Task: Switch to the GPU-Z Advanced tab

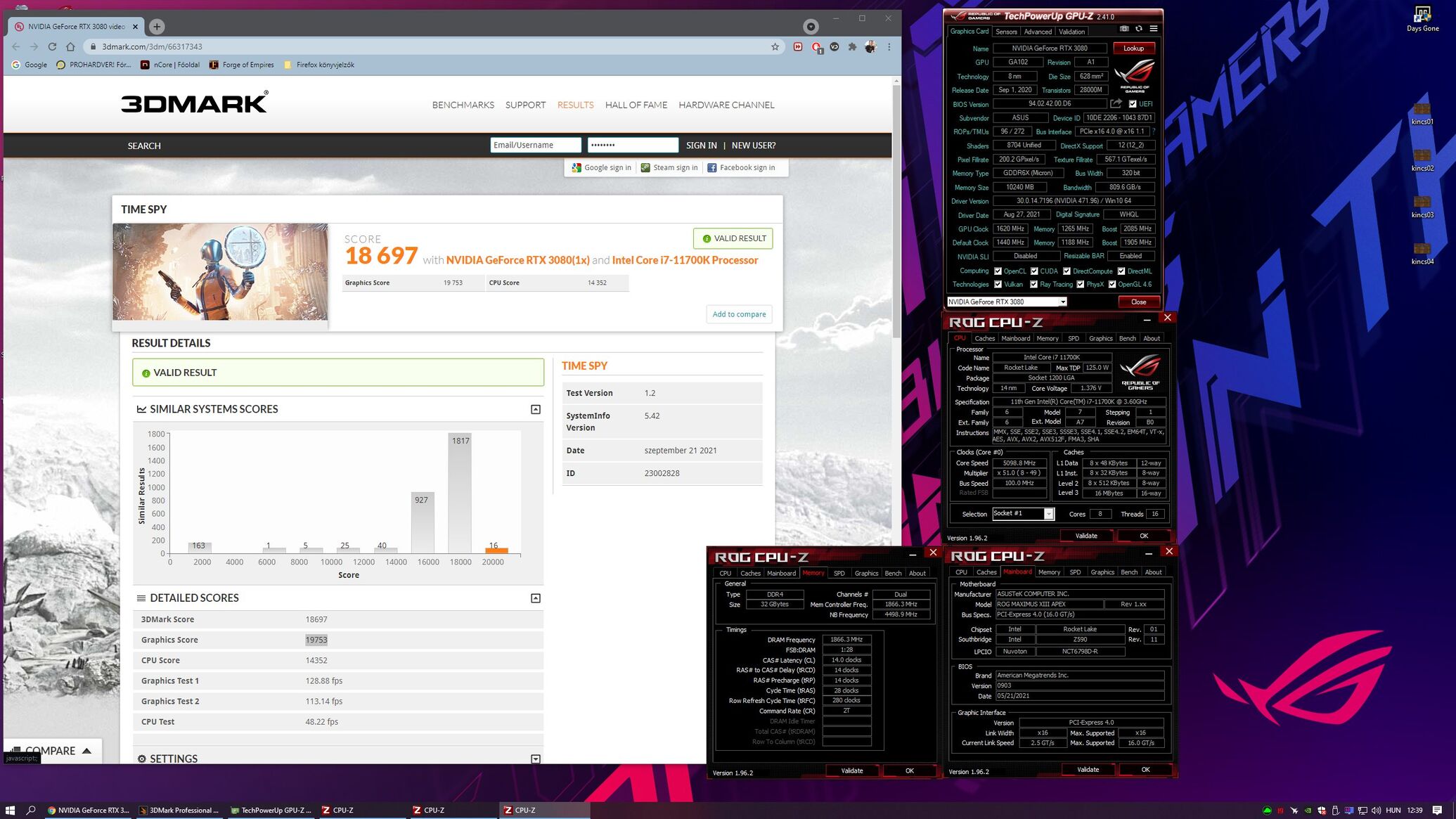Action: click(x=1038, y=32)
